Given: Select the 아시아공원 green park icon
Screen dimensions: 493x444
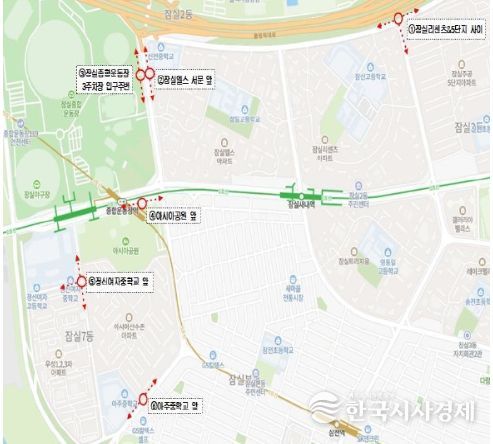Looking at the screenshot, I should click(125, 241).
